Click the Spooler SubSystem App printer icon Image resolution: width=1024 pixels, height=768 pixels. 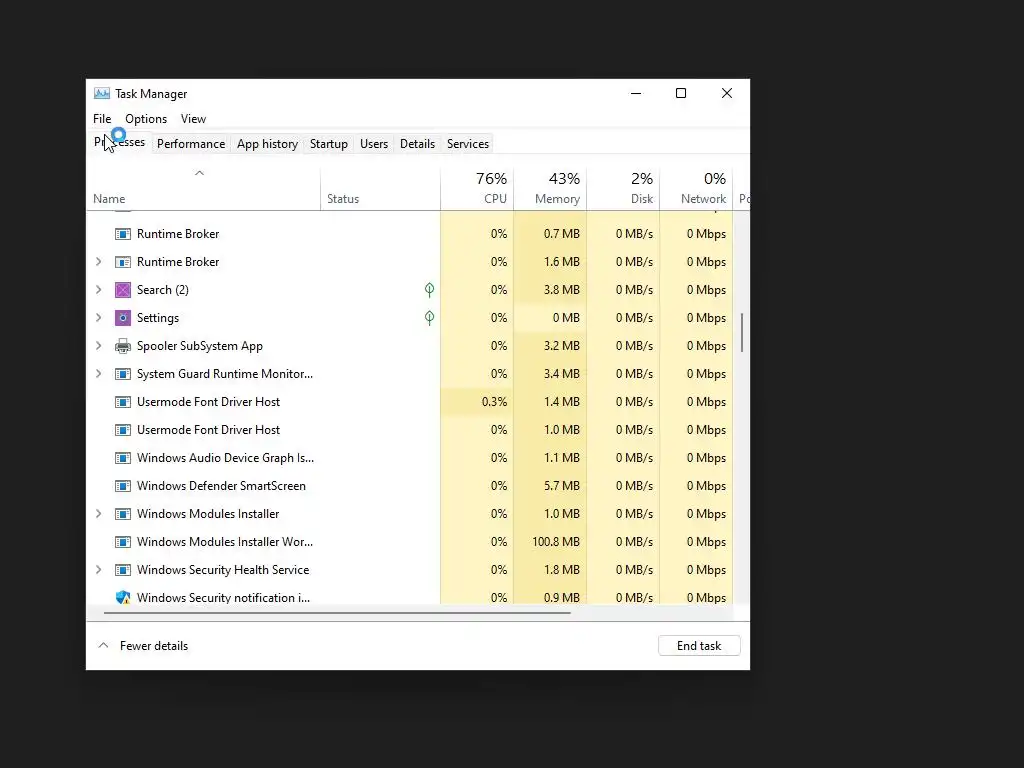(123, 346)
